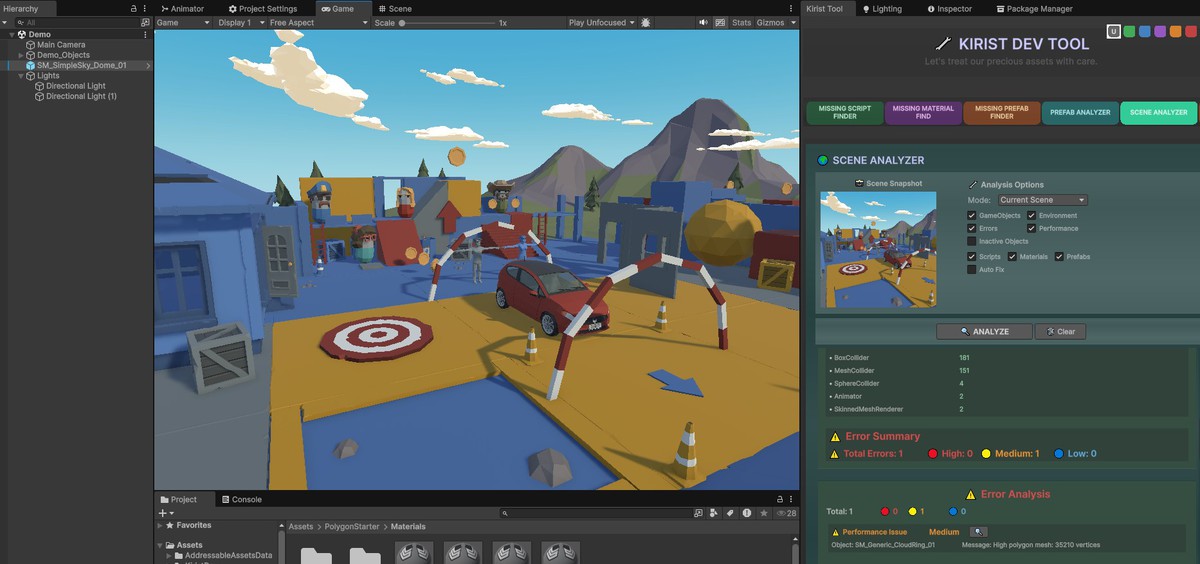
Task: Click the search in packages icon in Project
Action: [x=698, y=513]
